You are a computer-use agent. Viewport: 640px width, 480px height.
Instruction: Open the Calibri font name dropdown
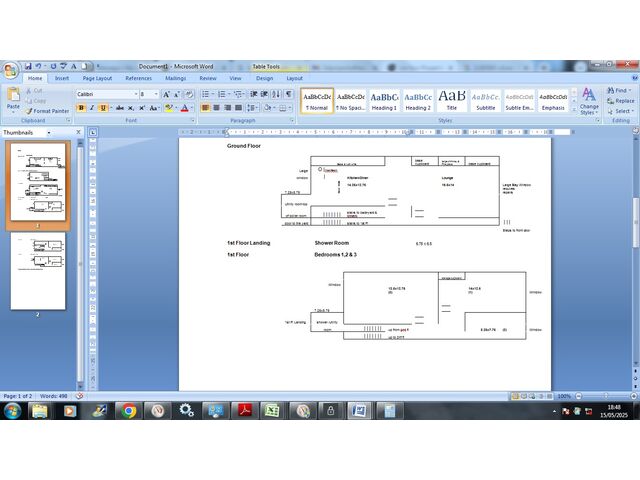pos(106,94)
